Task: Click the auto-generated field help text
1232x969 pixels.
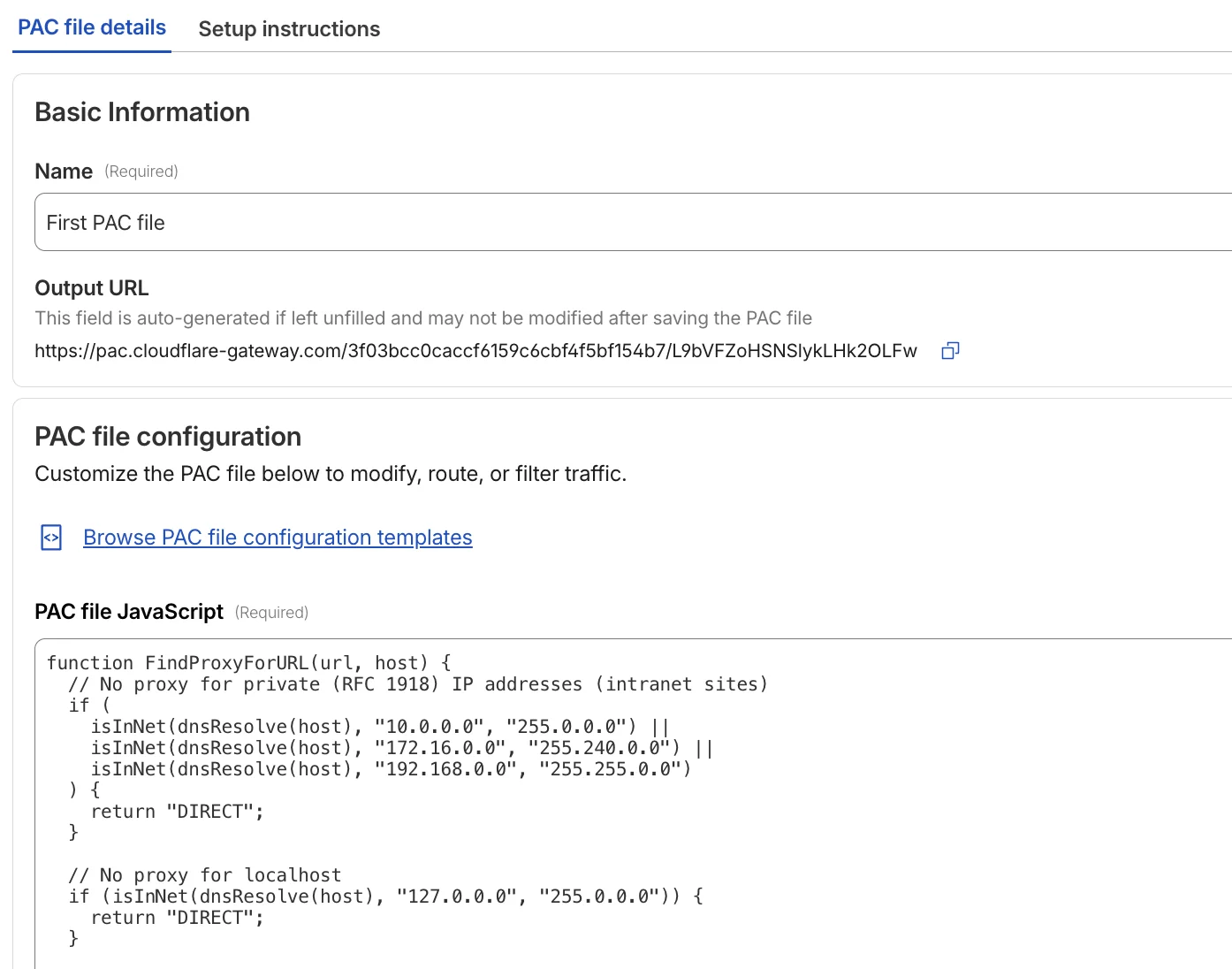Action: point(423,318)
